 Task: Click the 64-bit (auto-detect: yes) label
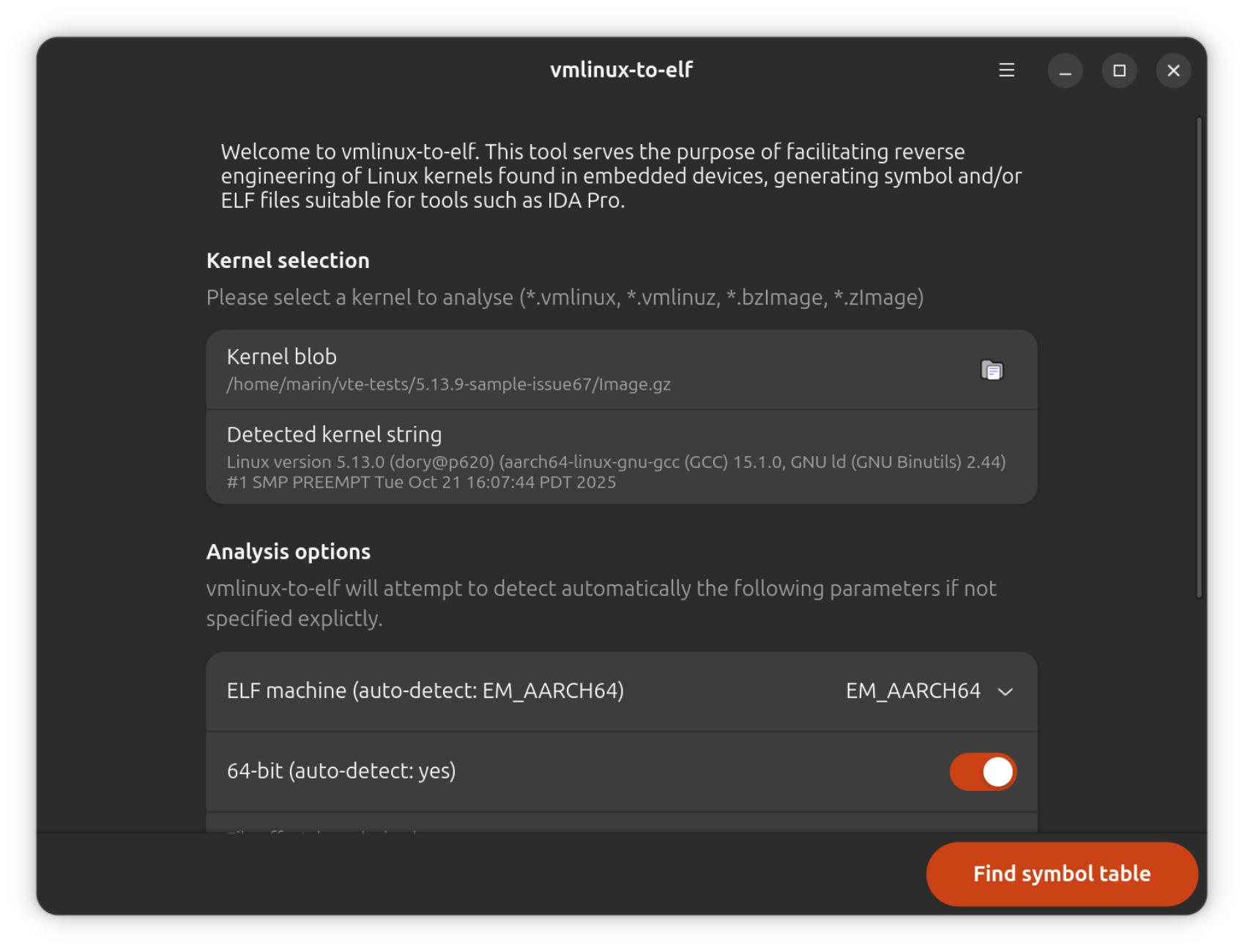341,771
